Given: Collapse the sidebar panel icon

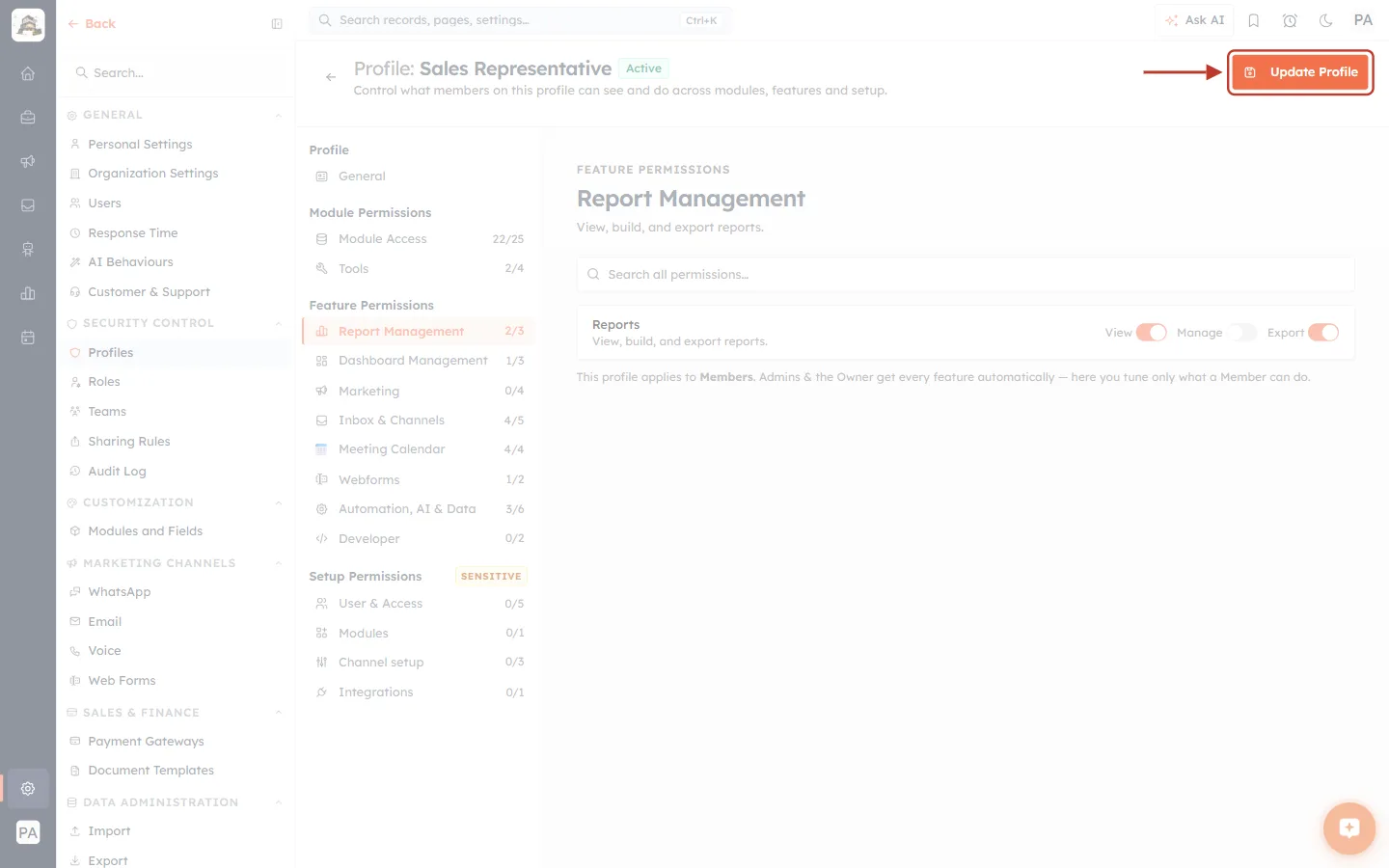Looking at the screenshot, I should (x=277, y=24).
